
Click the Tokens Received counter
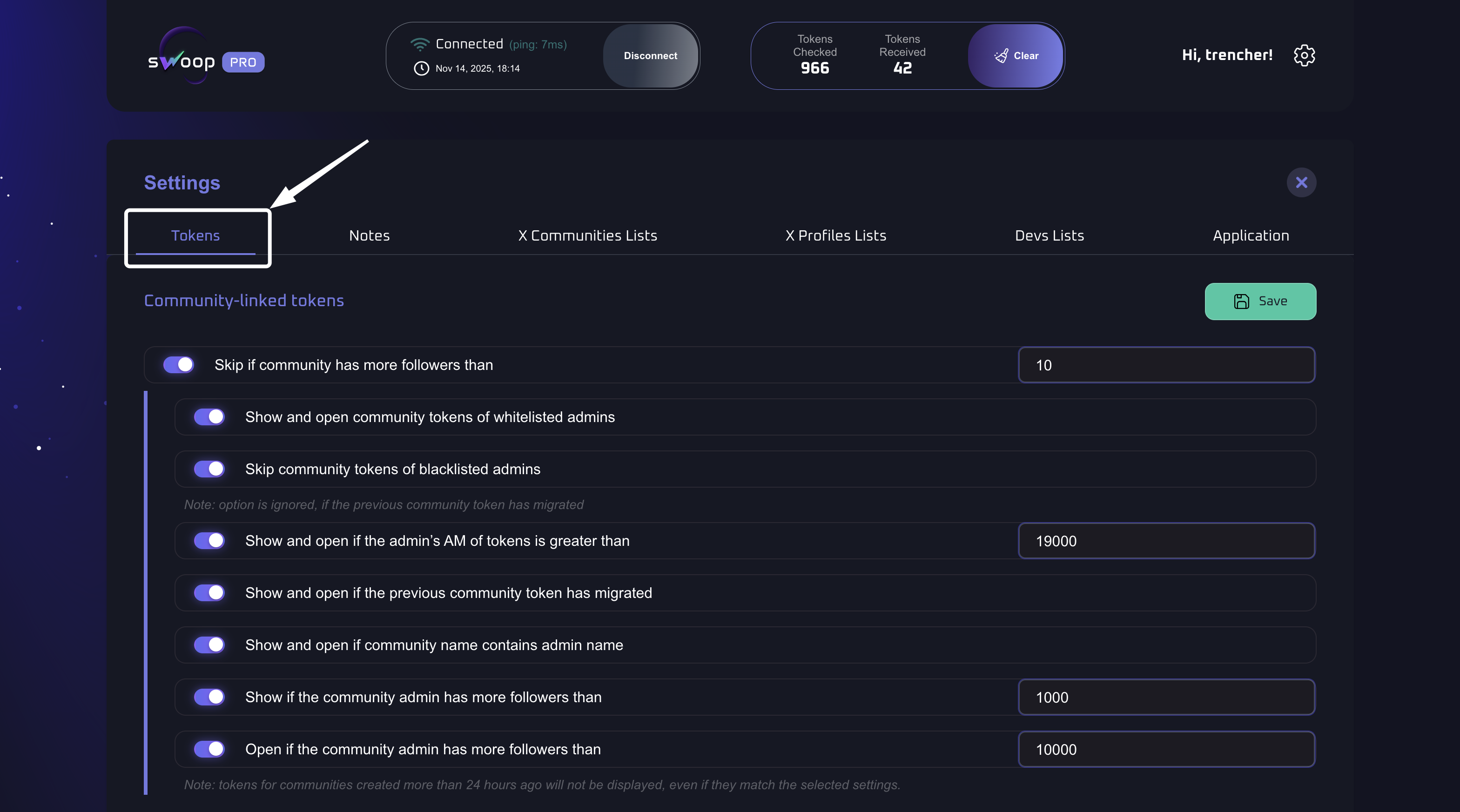902,55
